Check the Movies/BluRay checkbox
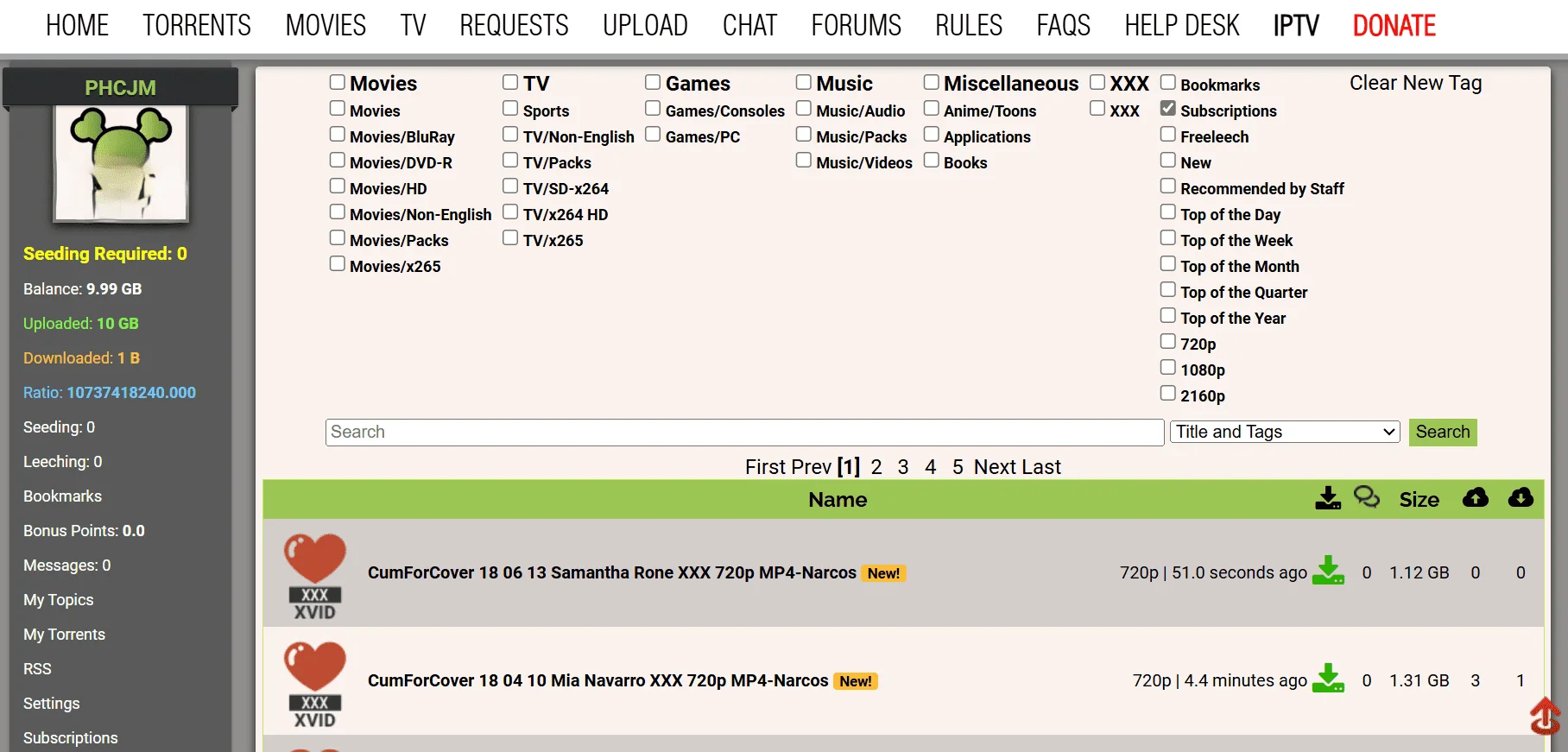 coord(338,135)
